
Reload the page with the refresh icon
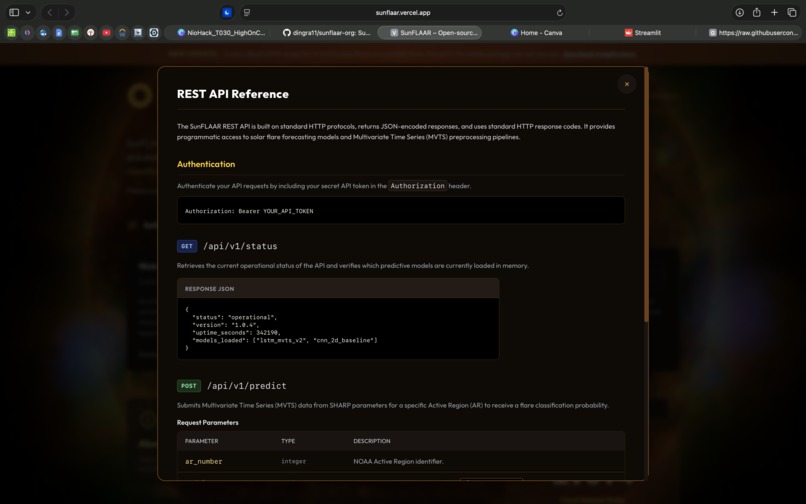[x=560, y=12]
